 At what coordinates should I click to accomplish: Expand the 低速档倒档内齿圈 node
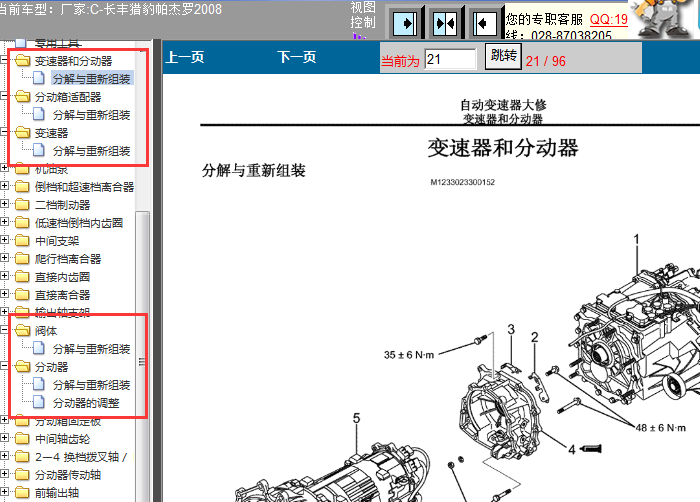tap(4, 222)
